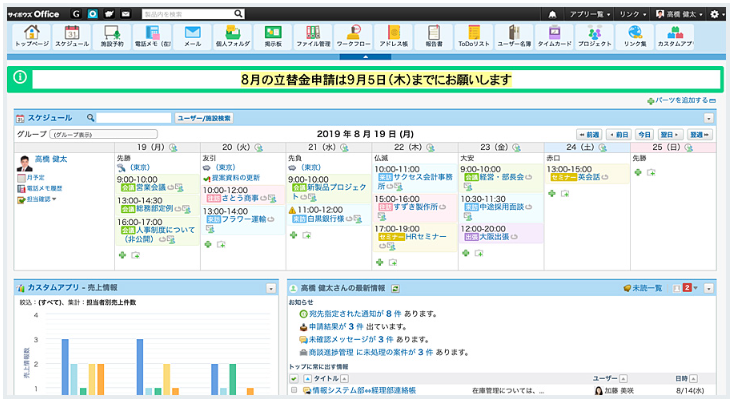Open the settings gear menu
This screenshot has height=400, width=733.
pyautogui.click(x=718, y=13)
